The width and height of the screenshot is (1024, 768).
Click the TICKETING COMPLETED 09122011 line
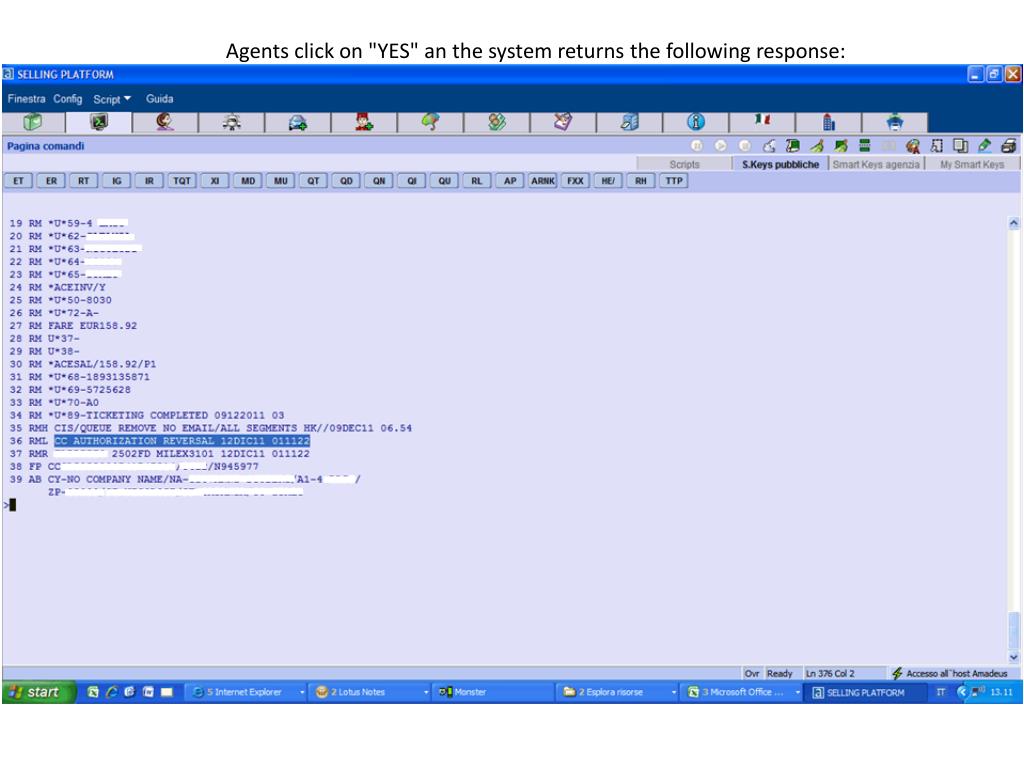click(147, 415)
